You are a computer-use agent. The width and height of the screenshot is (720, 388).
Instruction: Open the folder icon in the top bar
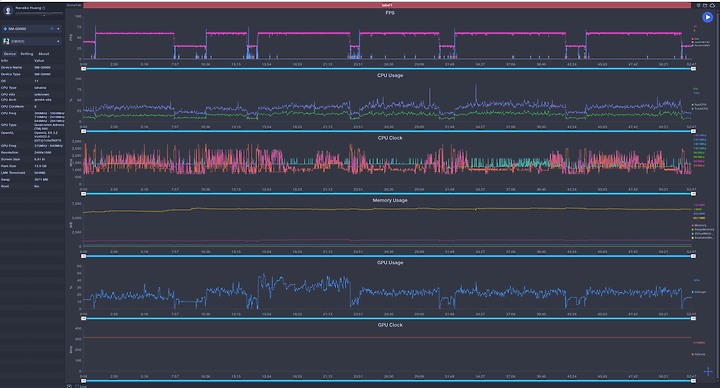point(705,6)
